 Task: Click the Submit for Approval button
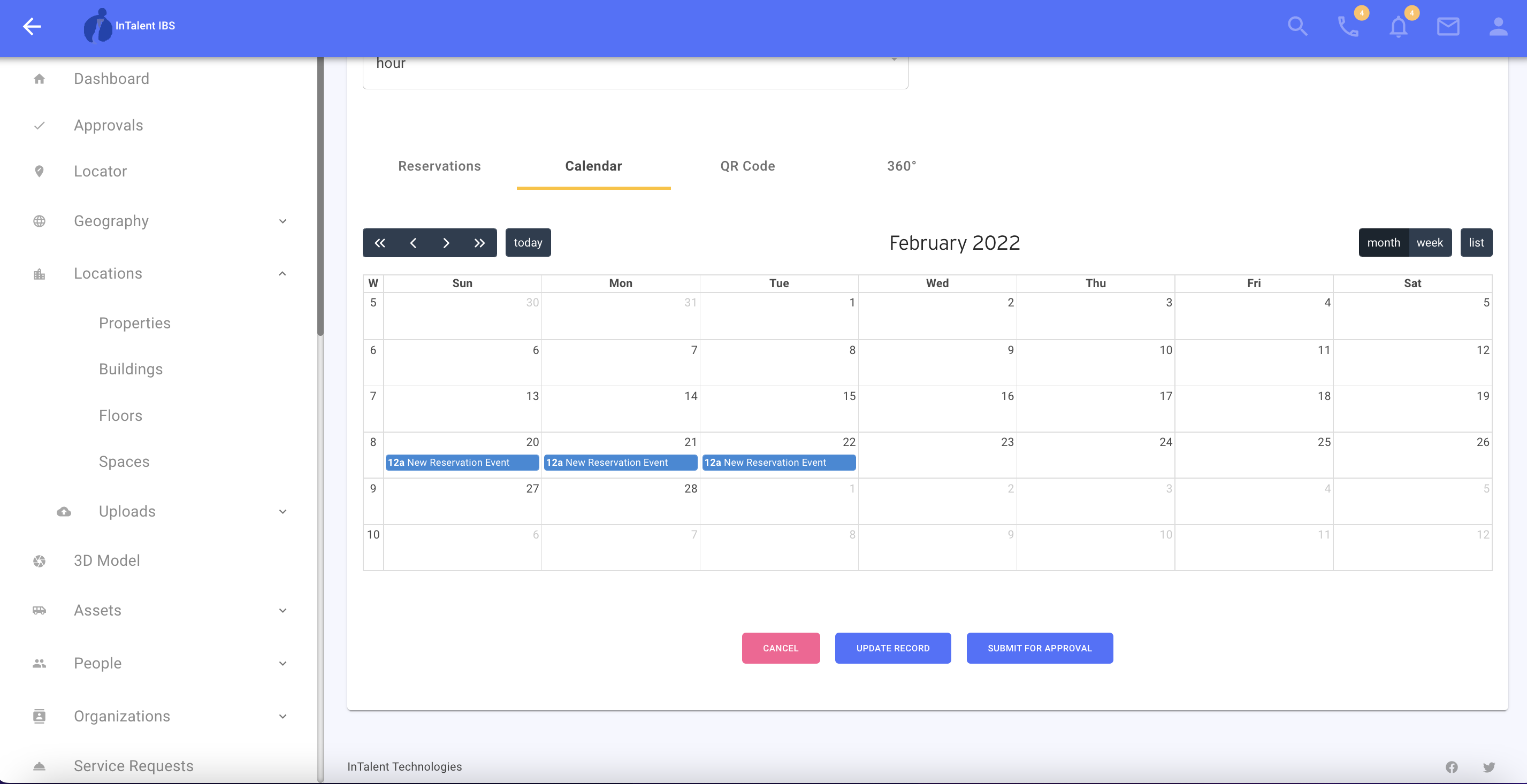[1039, 648]
